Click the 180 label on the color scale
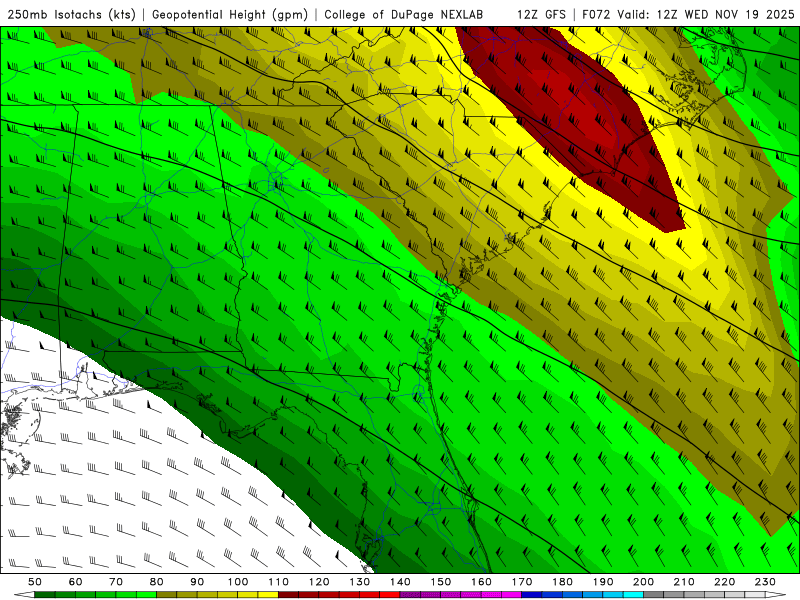Viewport: 800px width, 600px height. point(562,582)
